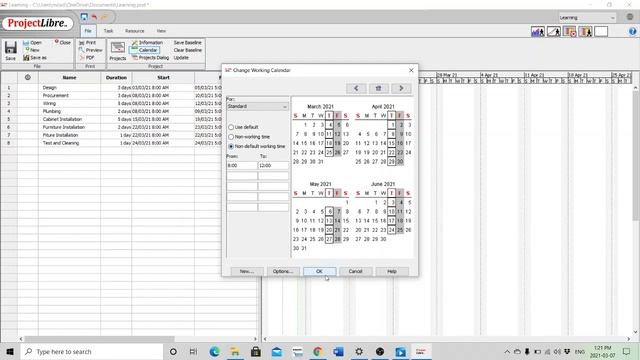Click the Open file icon in ribbon

(x=26, y=42)
